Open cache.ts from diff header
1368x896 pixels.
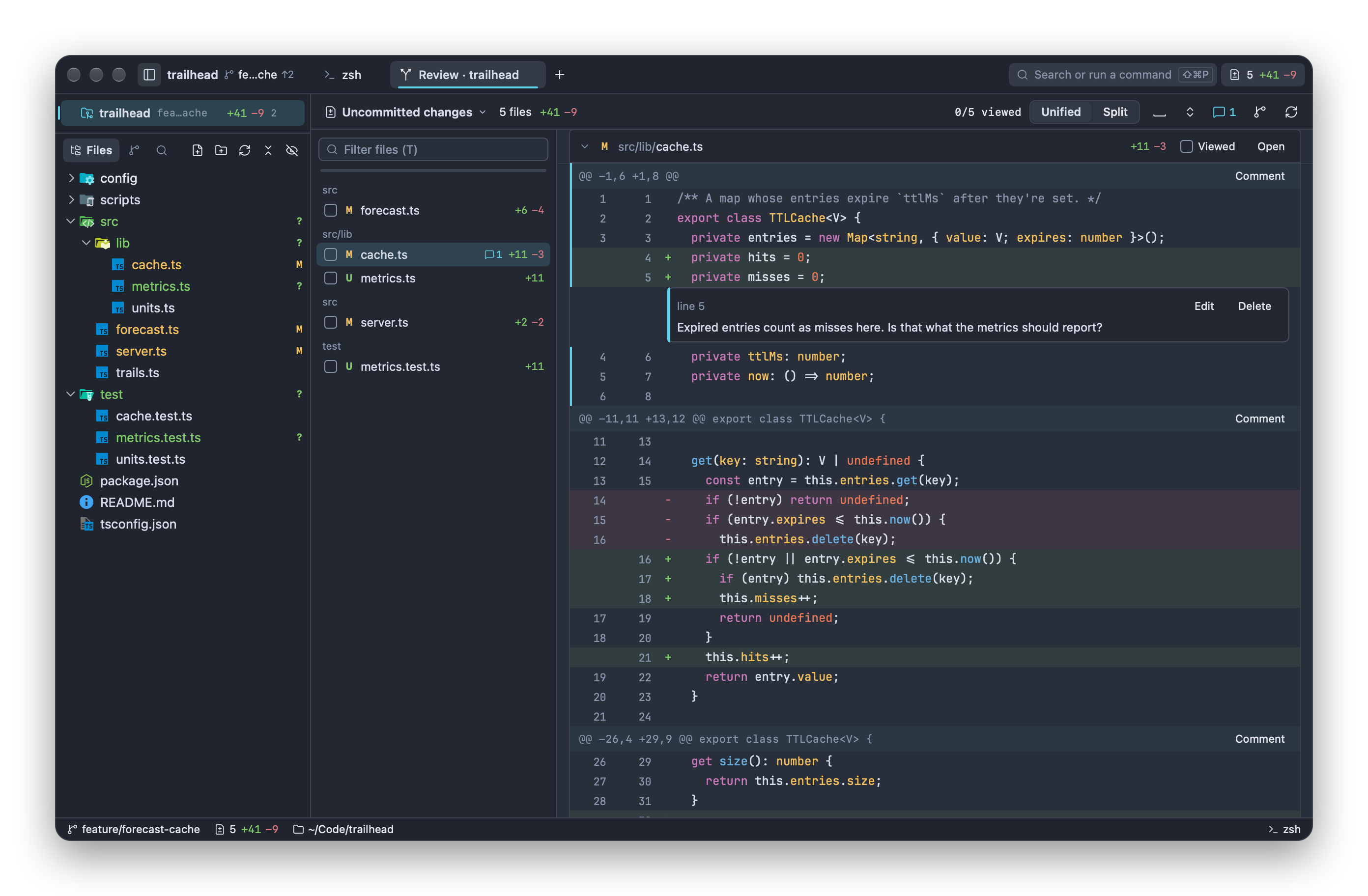click(1270, 146)
